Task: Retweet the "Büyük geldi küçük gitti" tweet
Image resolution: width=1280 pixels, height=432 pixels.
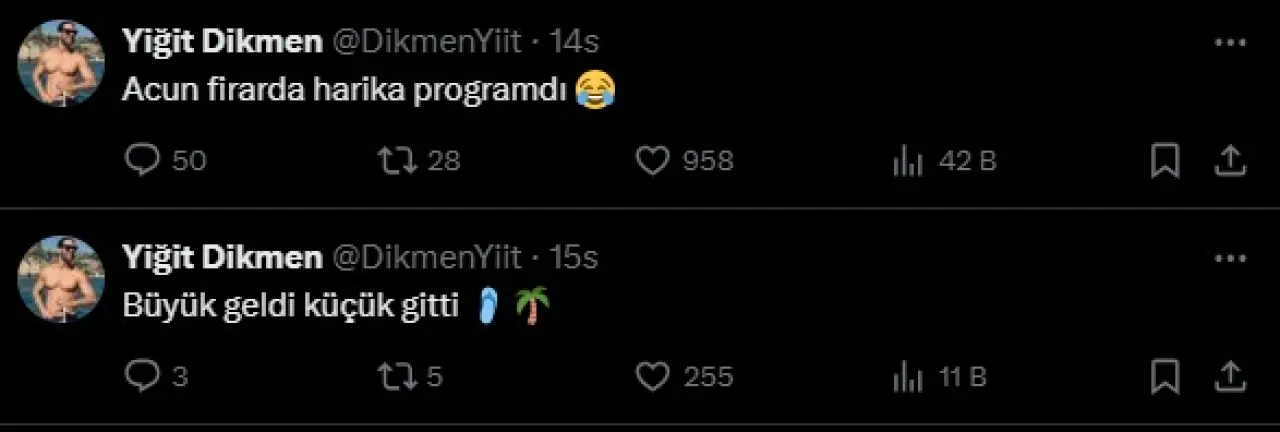Action: coord(397,376)
